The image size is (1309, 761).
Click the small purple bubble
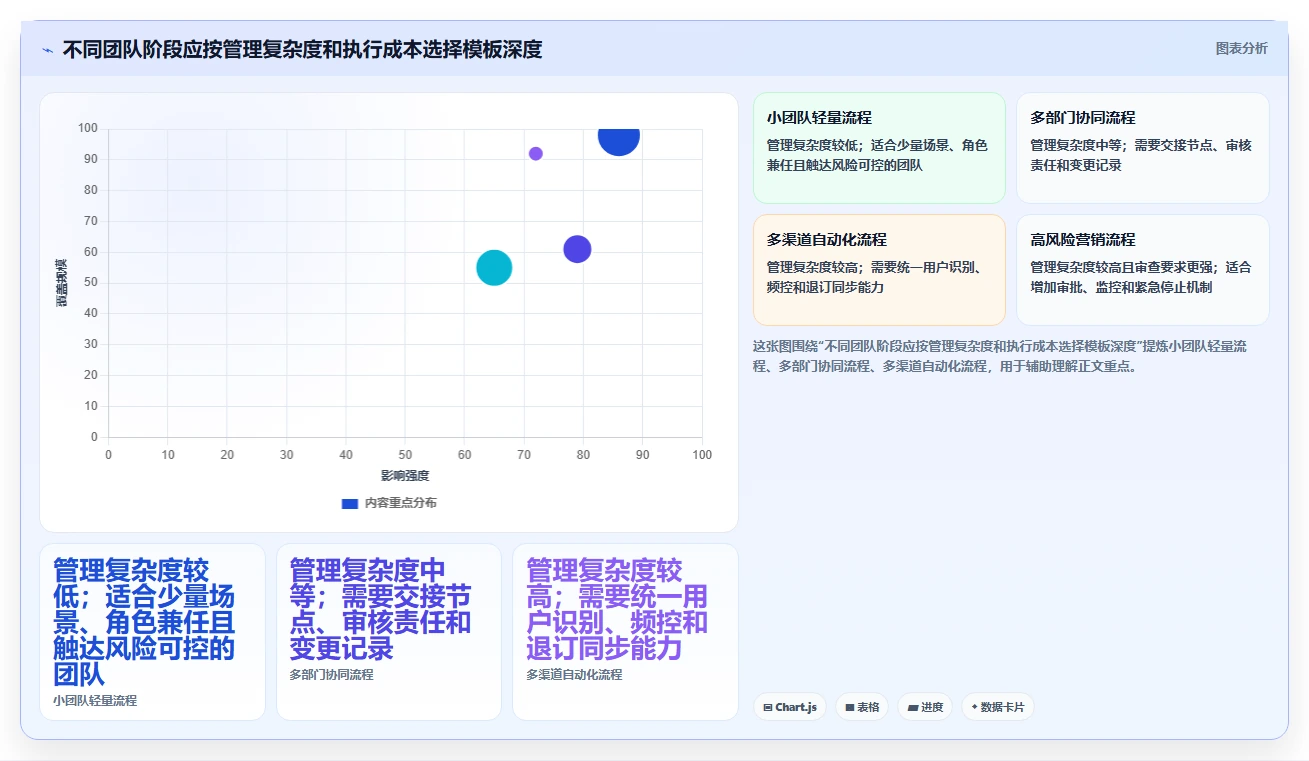pyautogui.click(x=536, y=154)
